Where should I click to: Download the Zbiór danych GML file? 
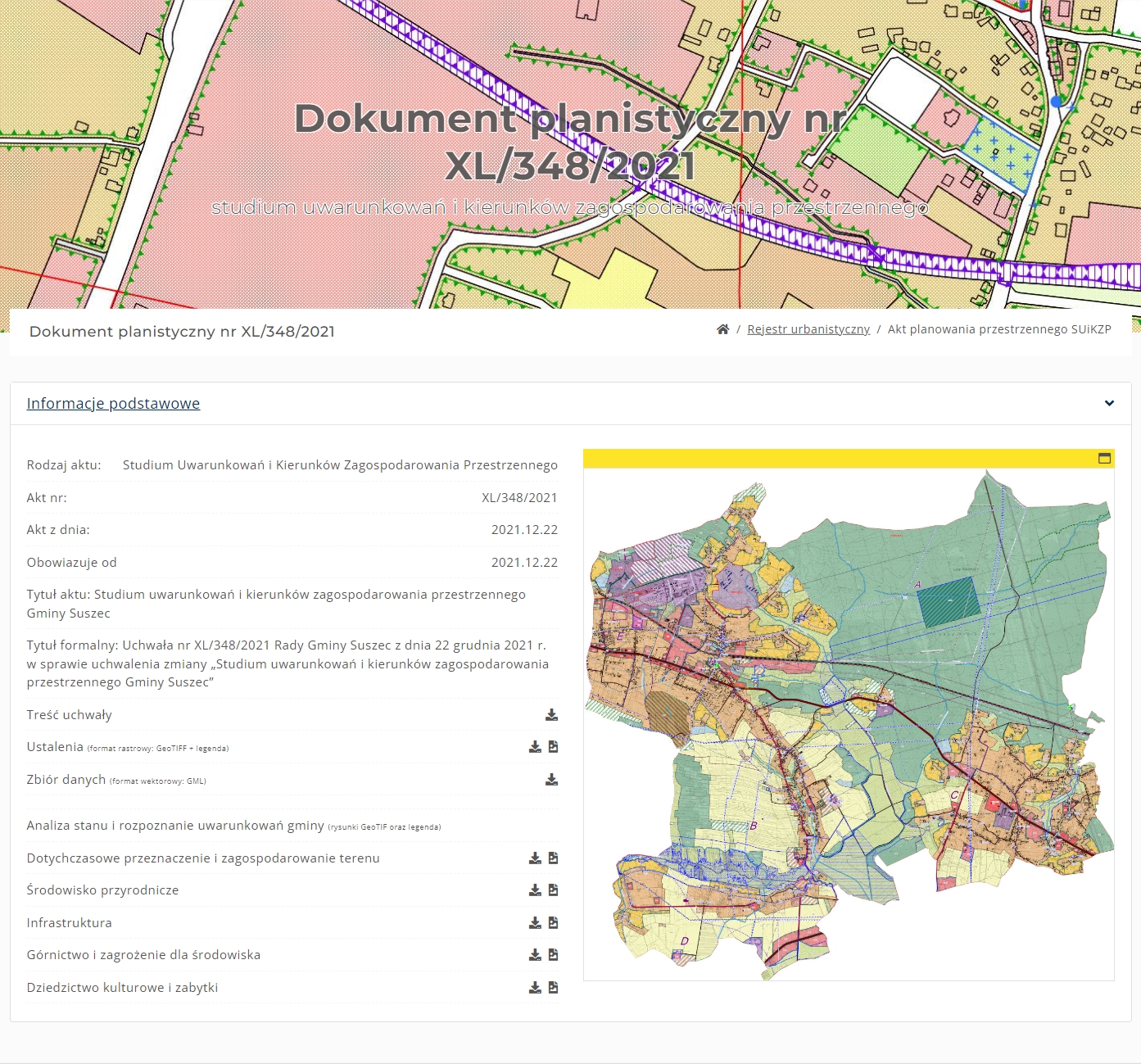pyautogui.click(x=551, y=780)
